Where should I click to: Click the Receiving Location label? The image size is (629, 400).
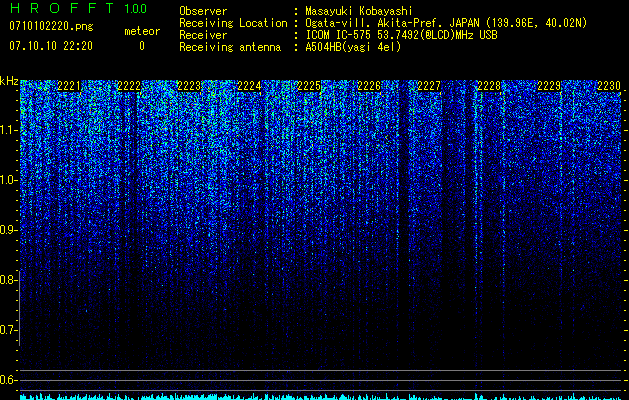tap(233, 23)
